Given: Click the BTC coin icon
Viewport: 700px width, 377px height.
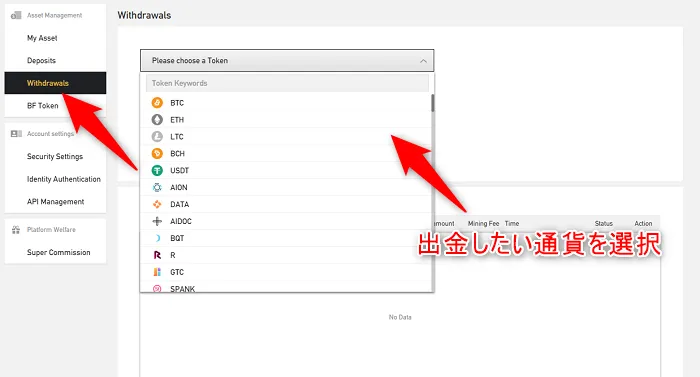Looking at the screenshot, I should coord(157,103).
